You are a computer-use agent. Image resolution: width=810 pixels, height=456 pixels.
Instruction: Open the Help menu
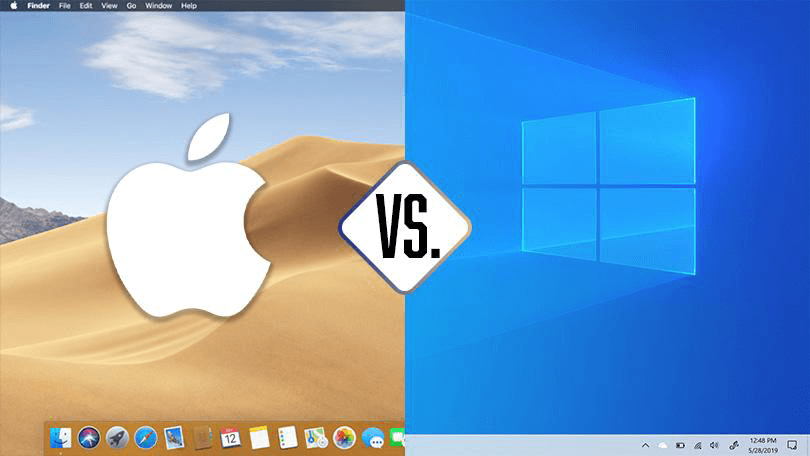[x=189, y=6]
